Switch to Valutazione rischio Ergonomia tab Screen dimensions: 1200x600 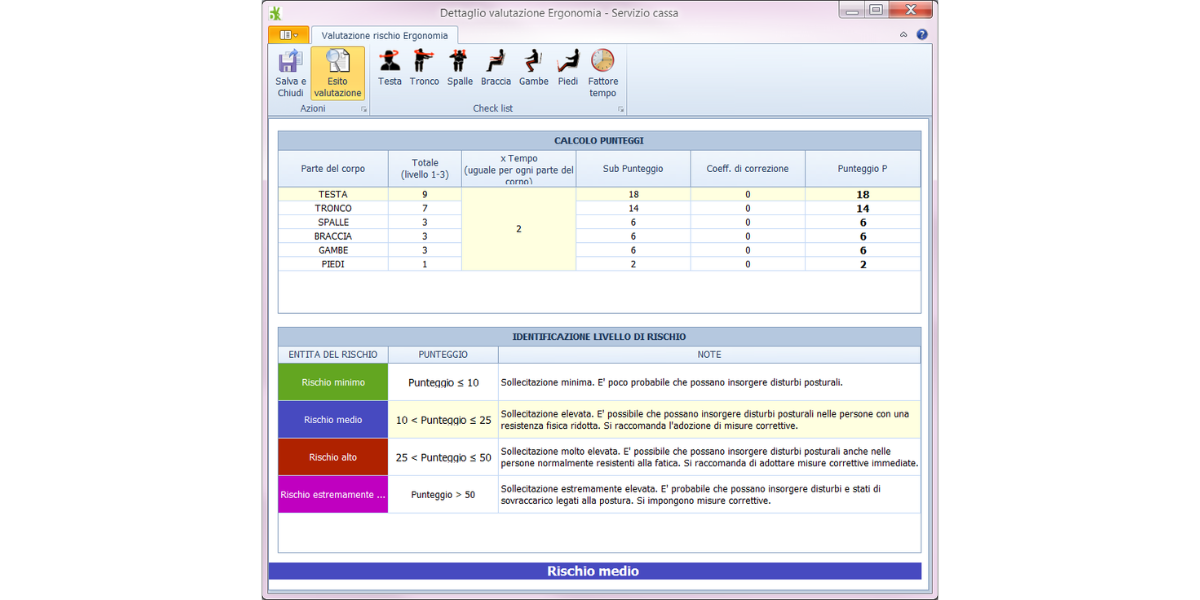pos(385,35)
